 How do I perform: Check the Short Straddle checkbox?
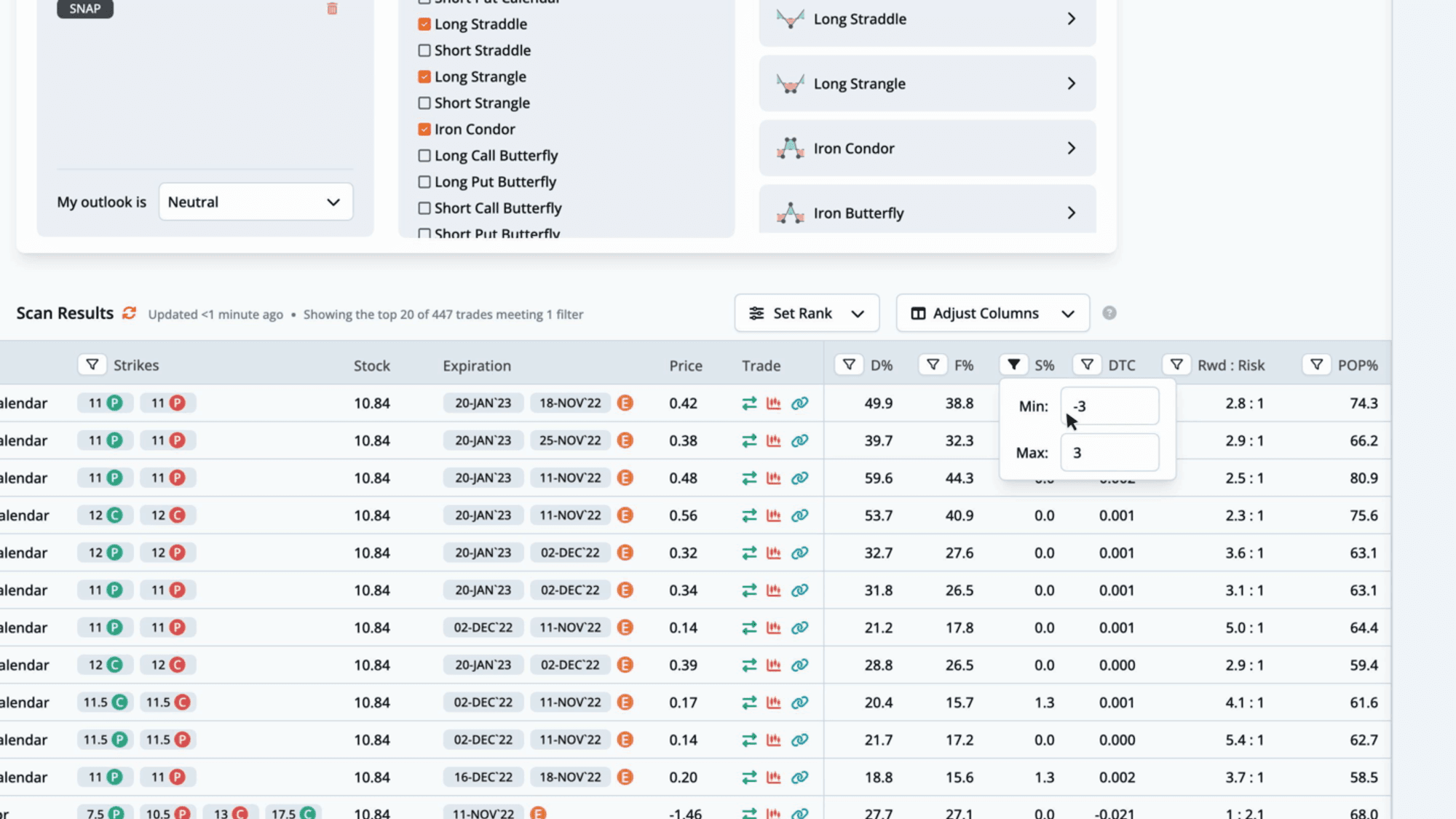point(424,50)
